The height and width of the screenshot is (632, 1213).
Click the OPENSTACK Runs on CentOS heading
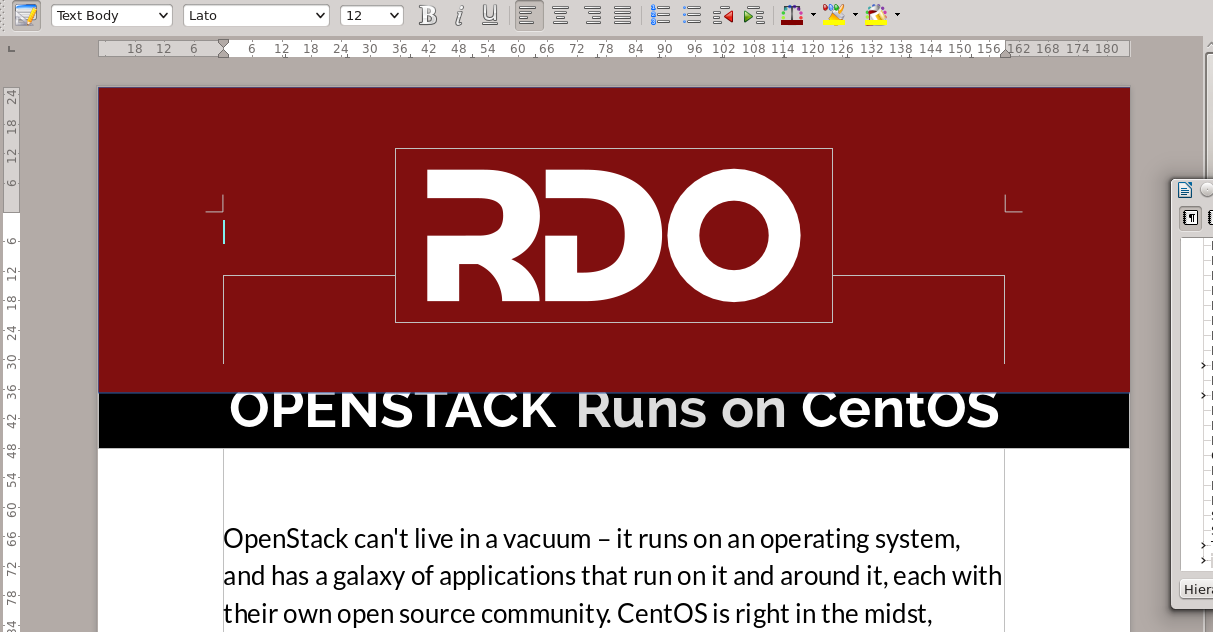click(x=613, y=409)
